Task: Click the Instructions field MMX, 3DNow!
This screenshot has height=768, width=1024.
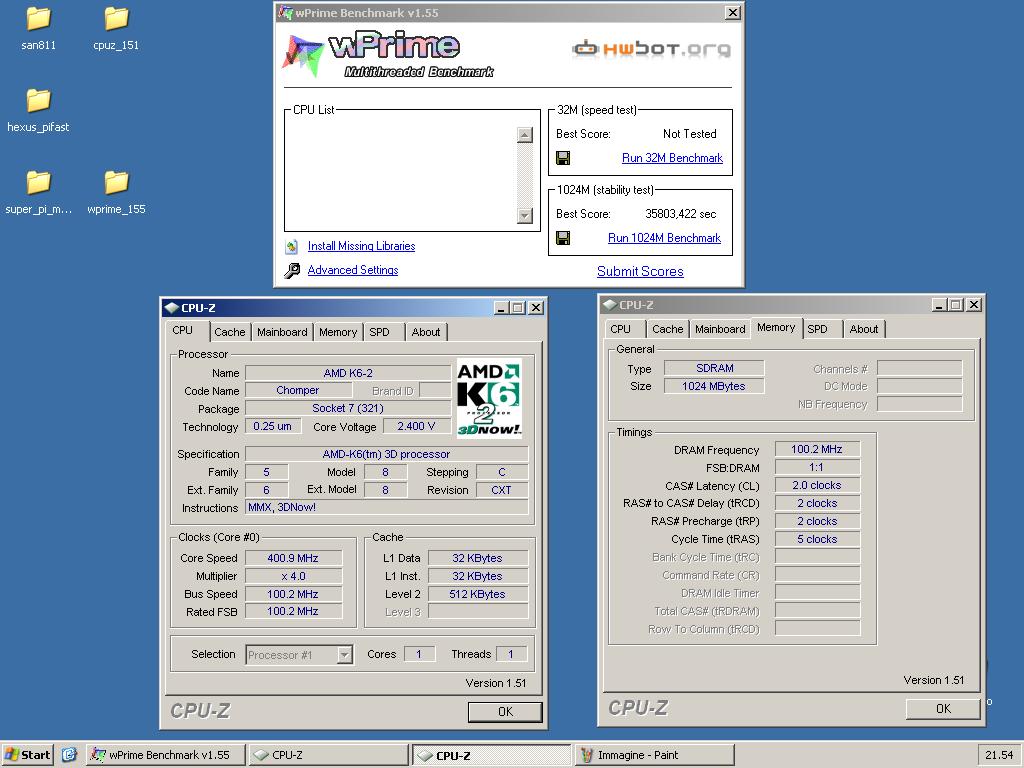Action: click(387, 507)
